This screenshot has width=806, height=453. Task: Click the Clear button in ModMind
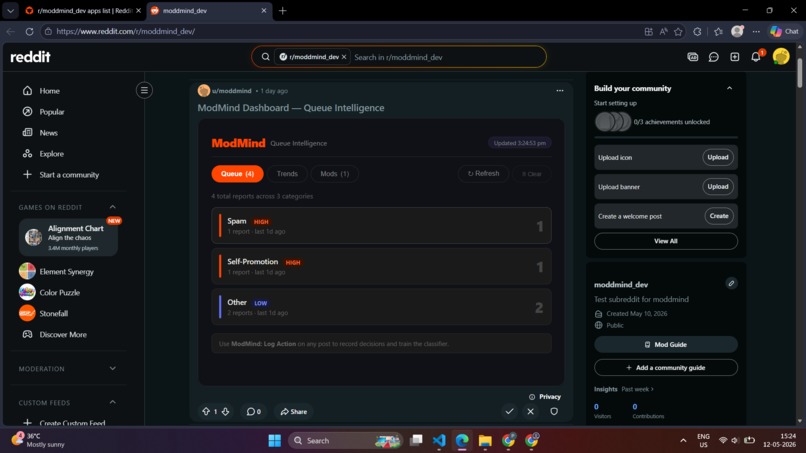(x=532, y=174)
